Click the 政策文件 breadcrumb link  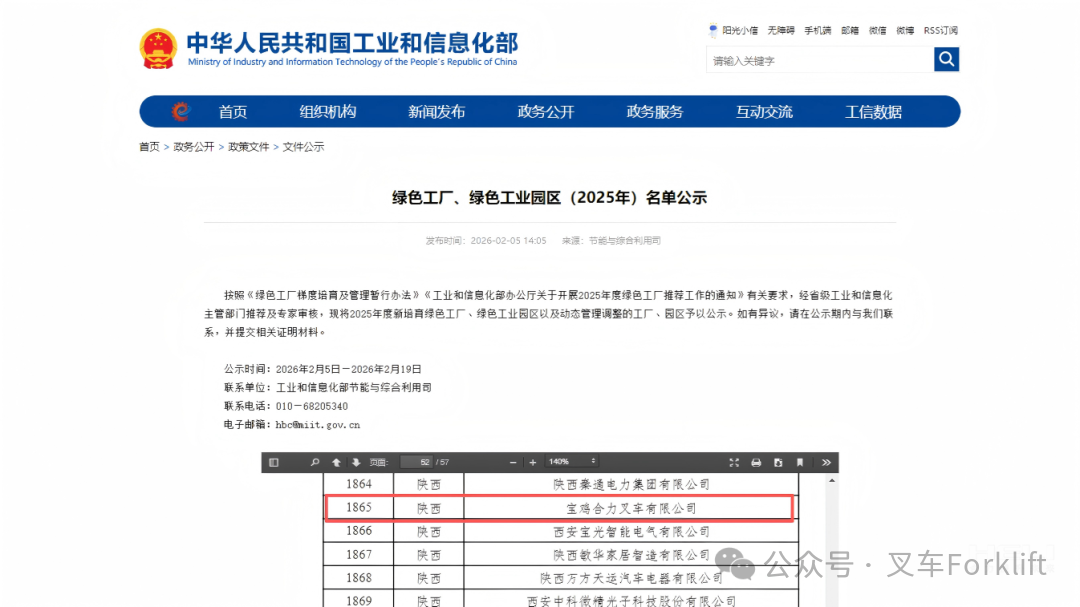coord(249,147)
